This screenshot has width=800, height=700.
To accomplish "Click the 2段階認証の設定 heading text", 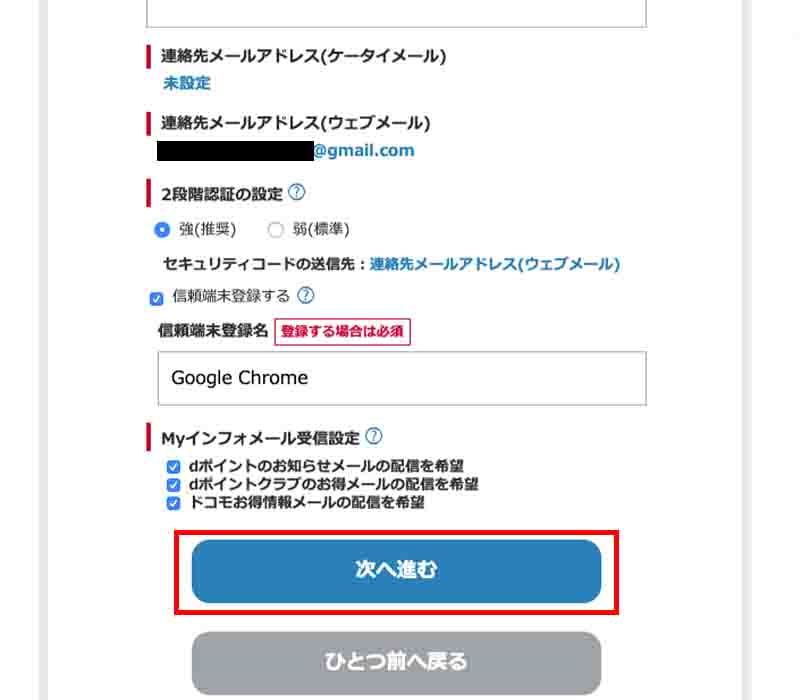I will coord(222,194).
